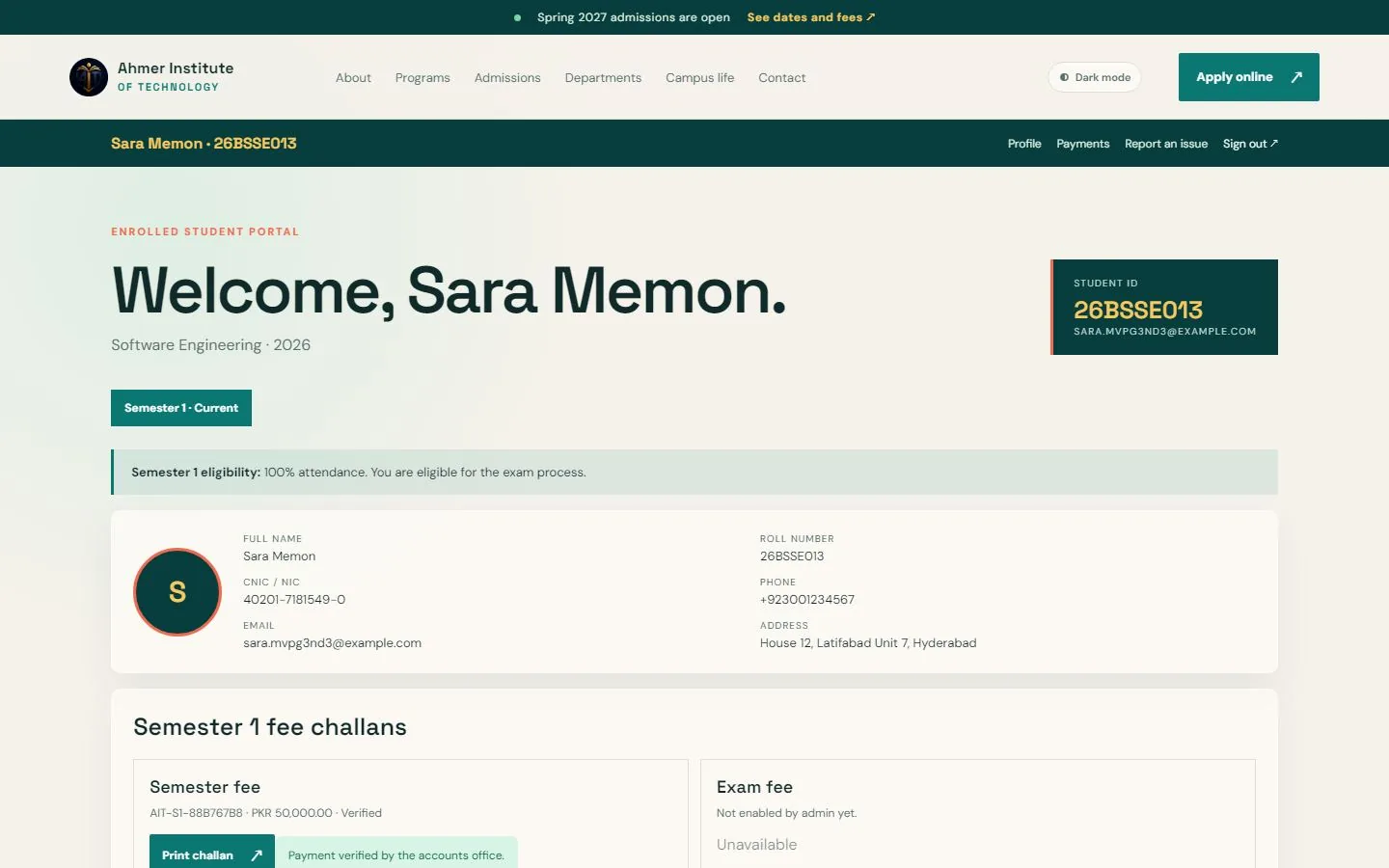The image size is (1389, 868).
Task: Go to Admissions page
Action: coord(507,77)
